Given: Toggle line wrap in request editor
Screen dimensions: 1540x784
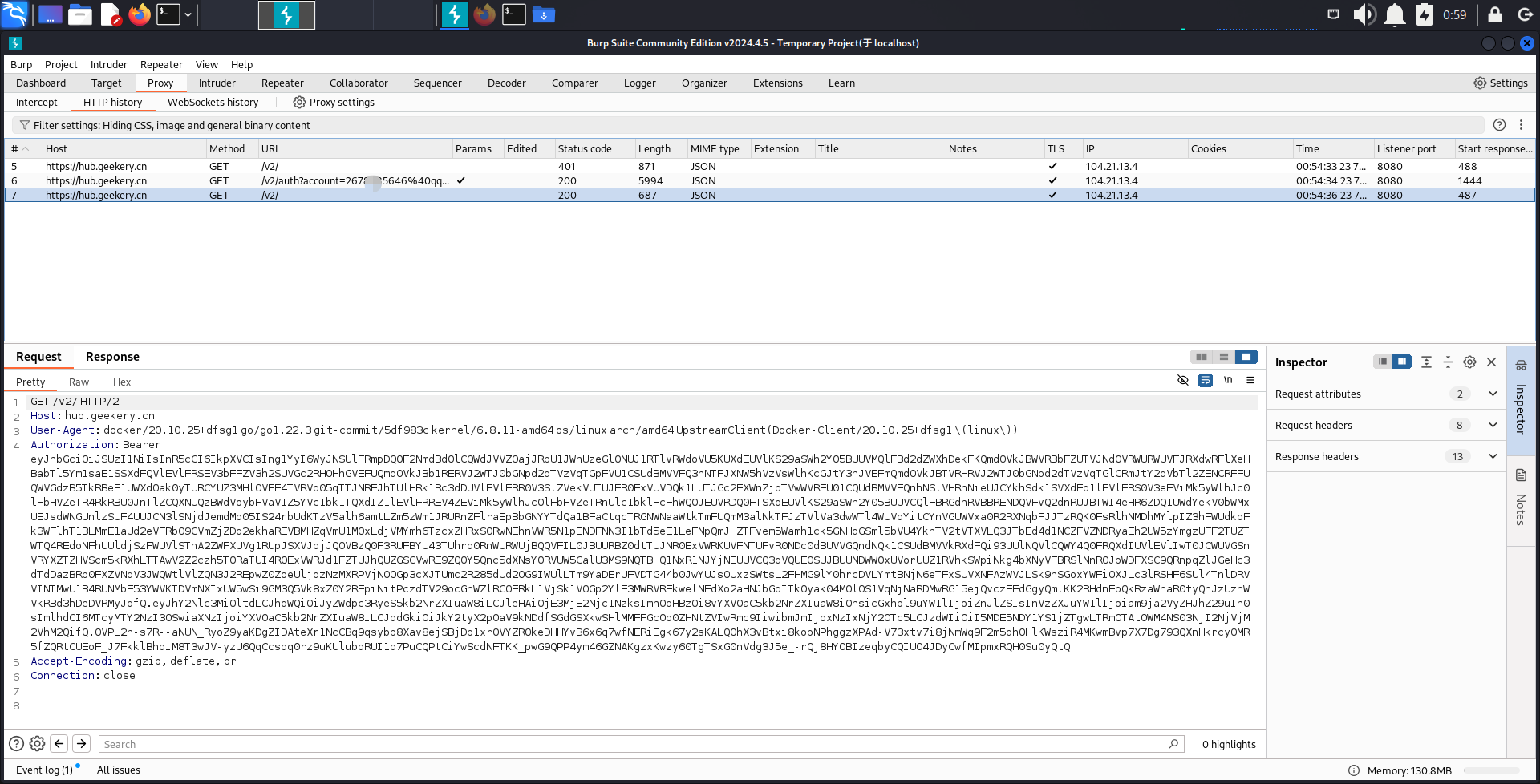Looking at the screenshot, I should (x=1206, y=380).
